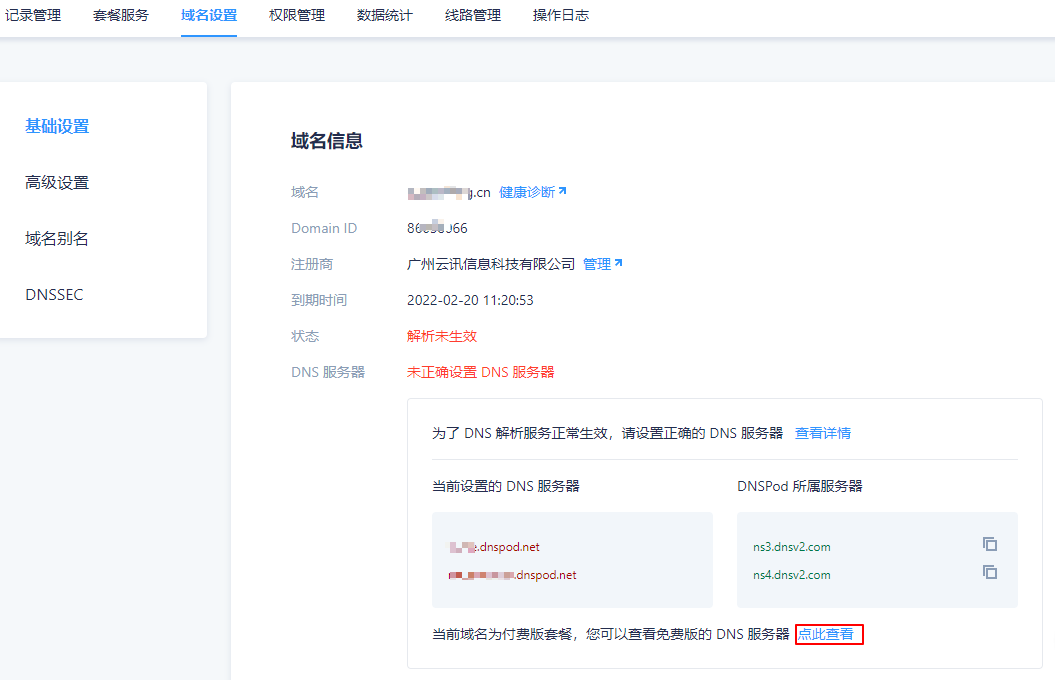View the 操作日志 tab

click(561, 16)
